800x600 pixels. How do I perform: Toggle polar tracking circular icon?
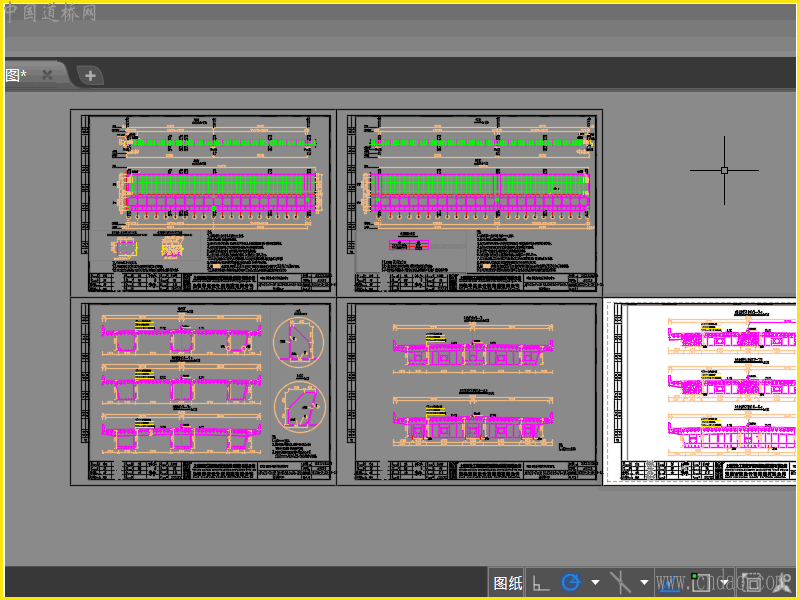571,583
